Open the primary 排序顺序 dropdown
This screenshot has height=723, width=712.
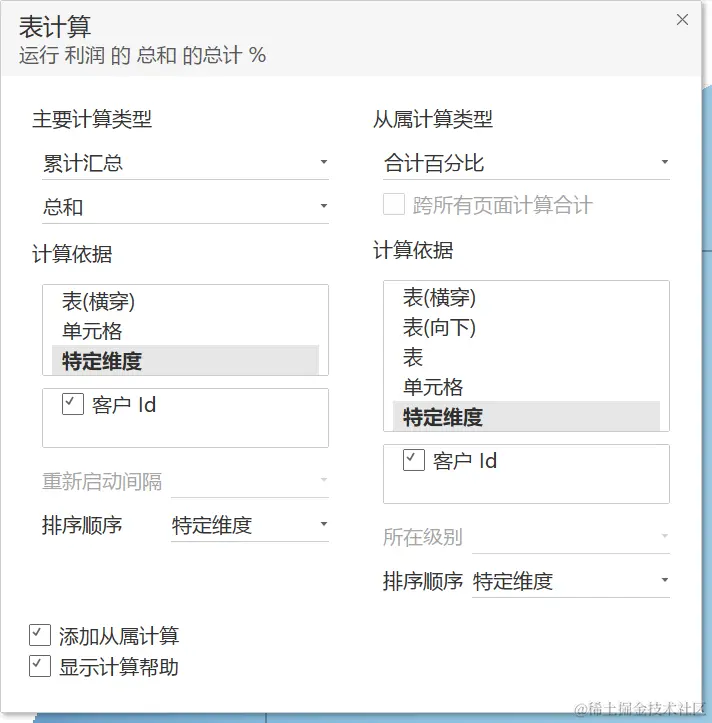point(249,525)
